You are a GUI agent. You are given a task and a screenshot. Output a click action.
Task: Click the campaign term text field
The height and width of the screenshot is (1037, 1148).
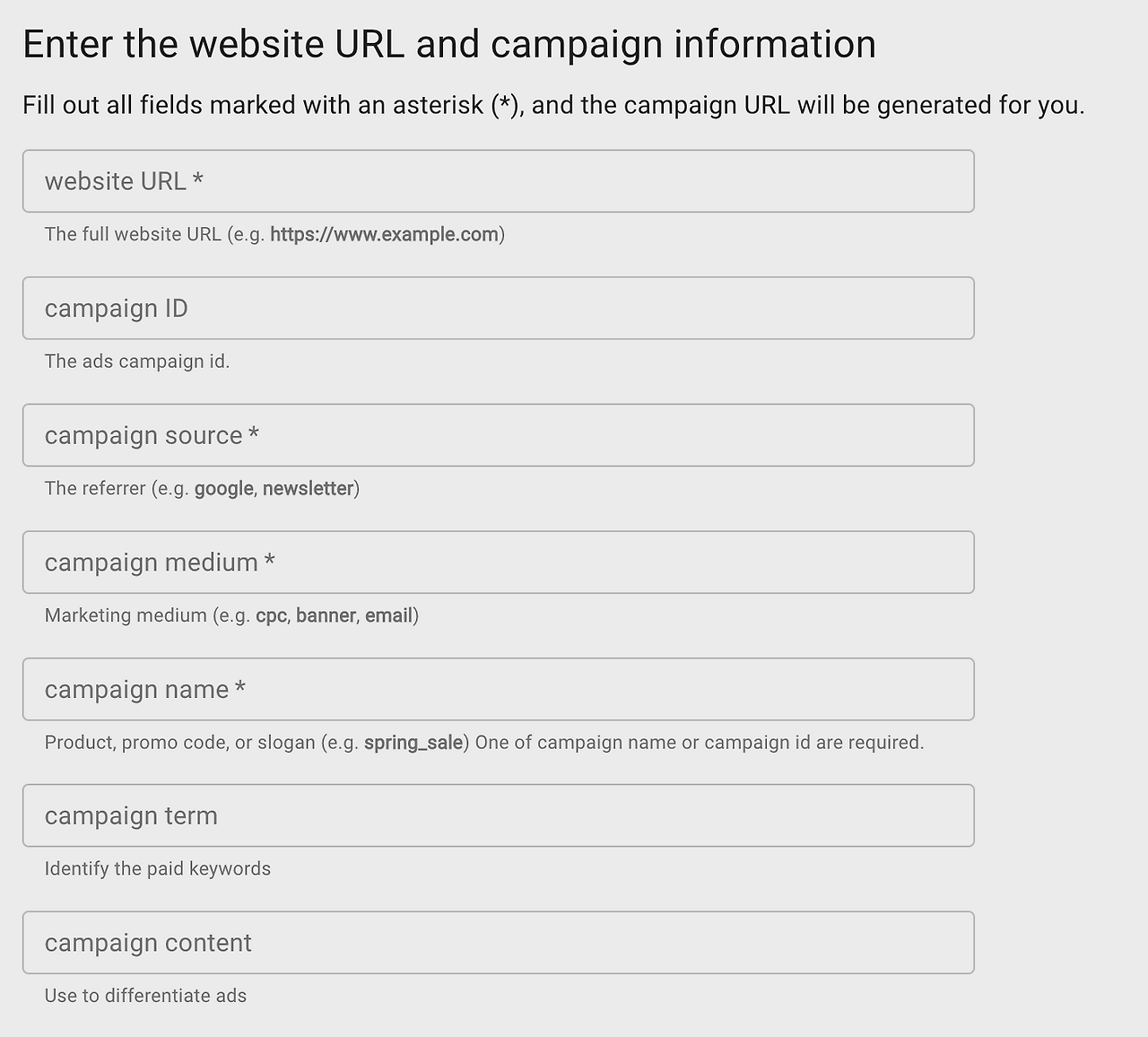pos(498,815)
